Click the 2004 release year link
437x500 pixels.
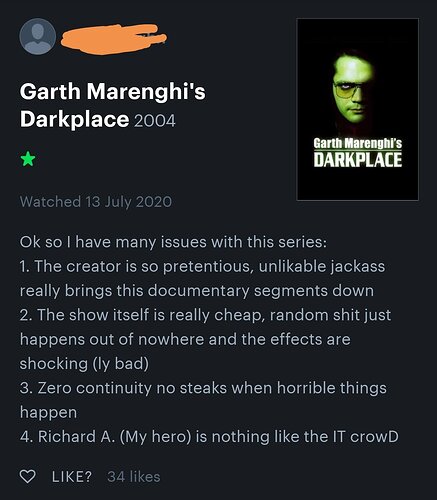coord(155,120)
